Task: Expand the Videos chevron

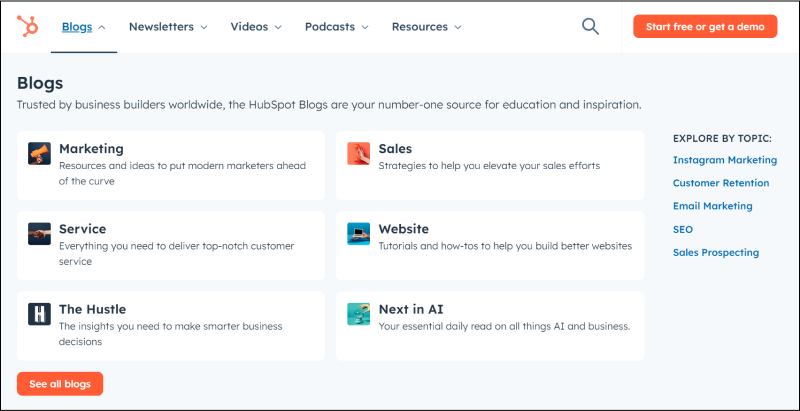Action: (x=278, y=28)
